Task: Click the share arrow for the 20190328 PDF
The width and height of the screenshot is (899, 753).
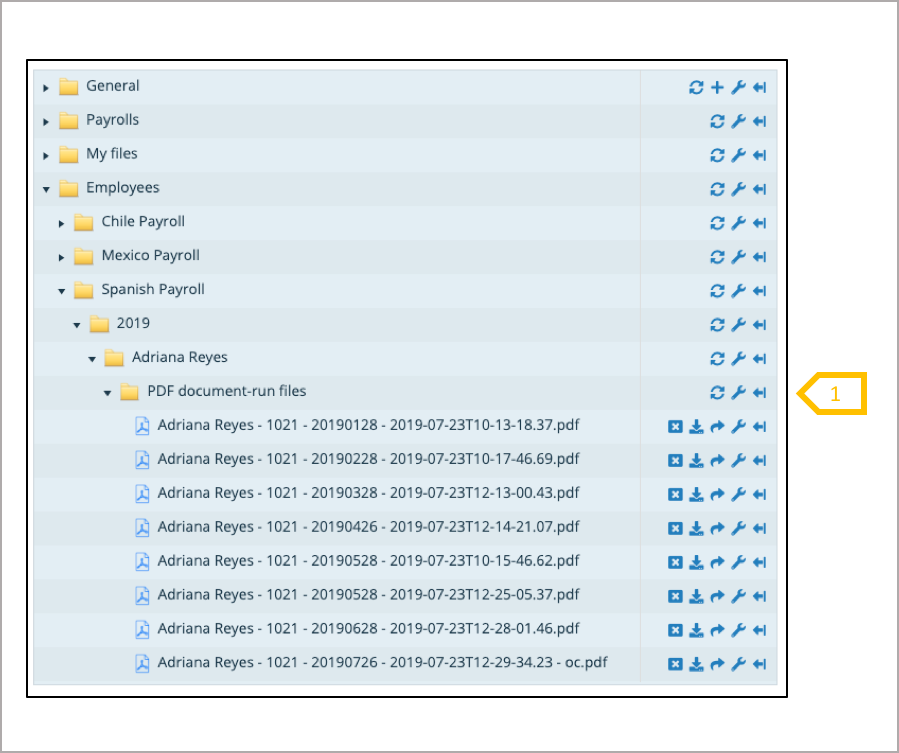Action: pyautogui.click(x=717, y=495)
